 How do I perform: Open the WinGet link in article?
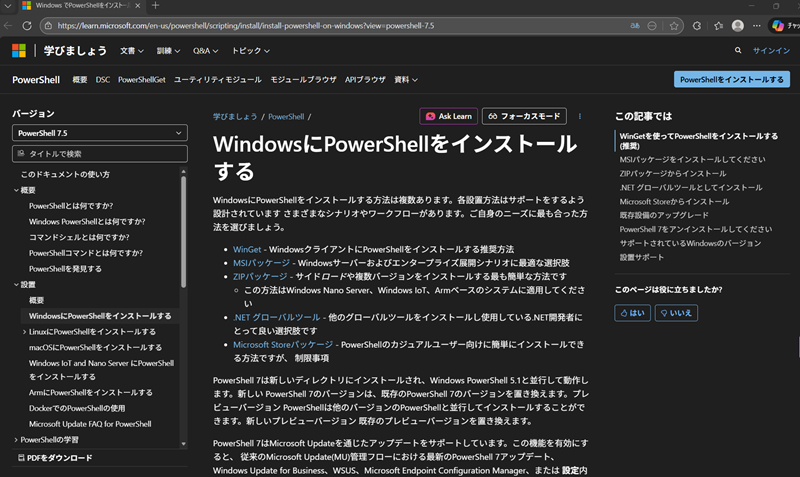247,248
